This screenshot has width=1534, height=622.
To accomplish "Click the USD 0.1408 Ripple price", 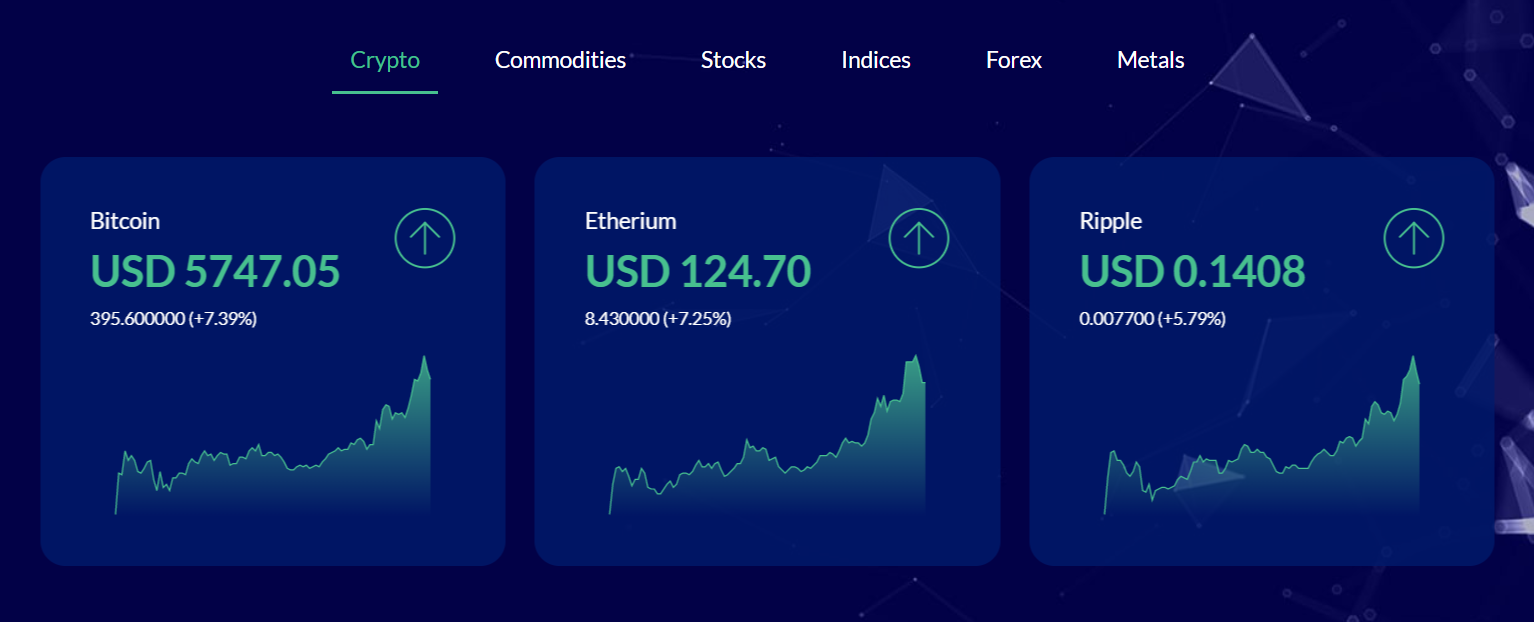I will click(1192, 272).
